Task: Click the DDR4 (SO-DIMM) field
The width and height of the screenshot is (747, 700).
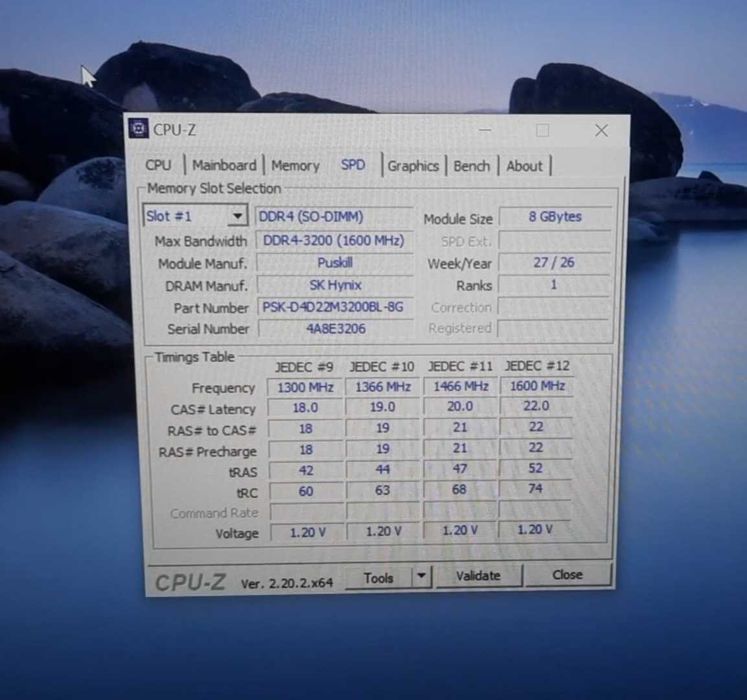Action: click(x=334, y=217)
